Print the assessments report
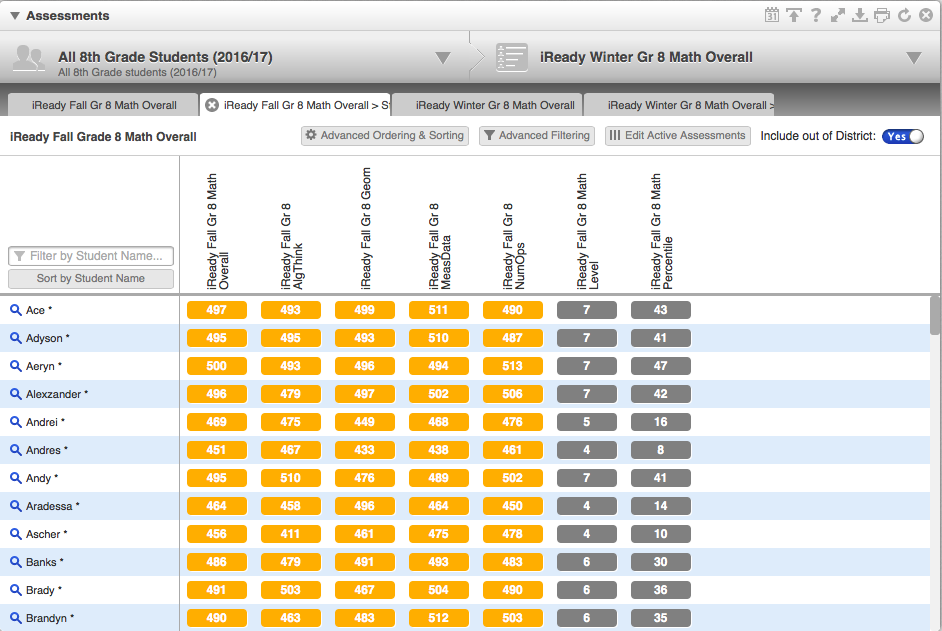This screenshot has height=631, width=942. pos(881,15)
